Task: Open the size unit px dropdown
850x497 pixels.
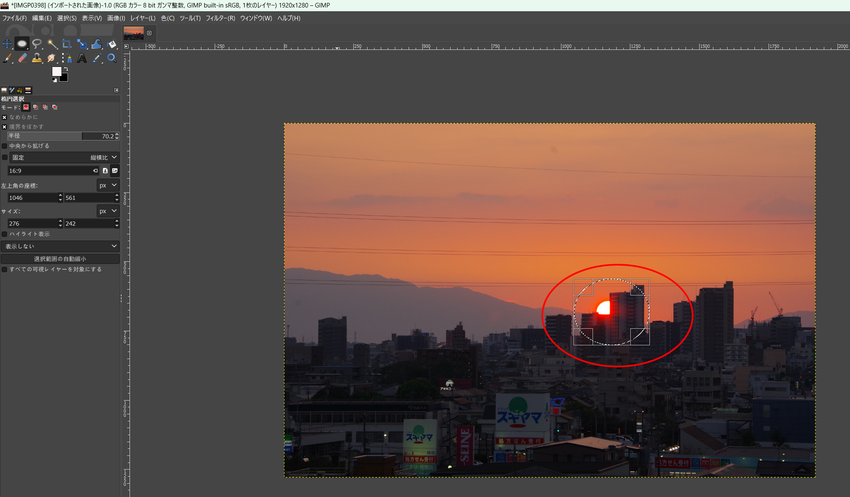Action: [x=108, y=211]
